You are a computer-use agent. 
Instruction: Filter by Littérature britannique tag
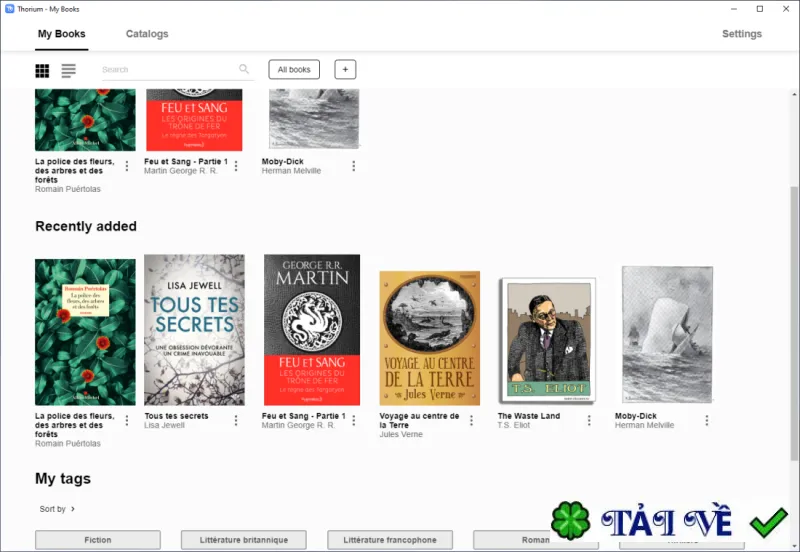pyautogui.click(x=244, y=540)
